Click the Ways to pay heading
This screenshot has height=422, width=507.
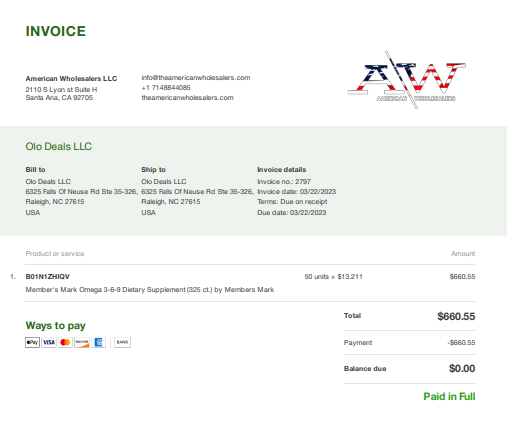tap(55, 326)
